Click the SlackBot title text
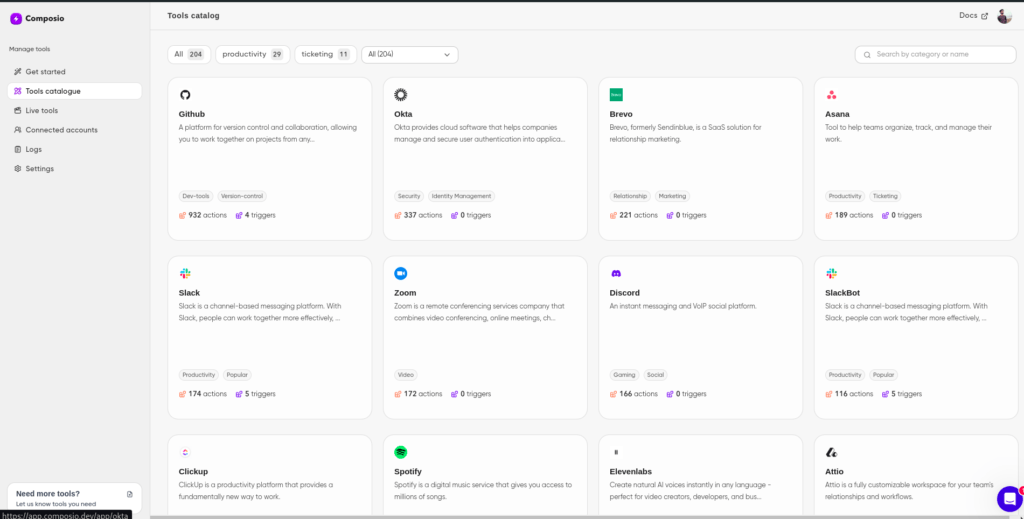This screenshot has width=1024, height=519. tap(842, 293)
